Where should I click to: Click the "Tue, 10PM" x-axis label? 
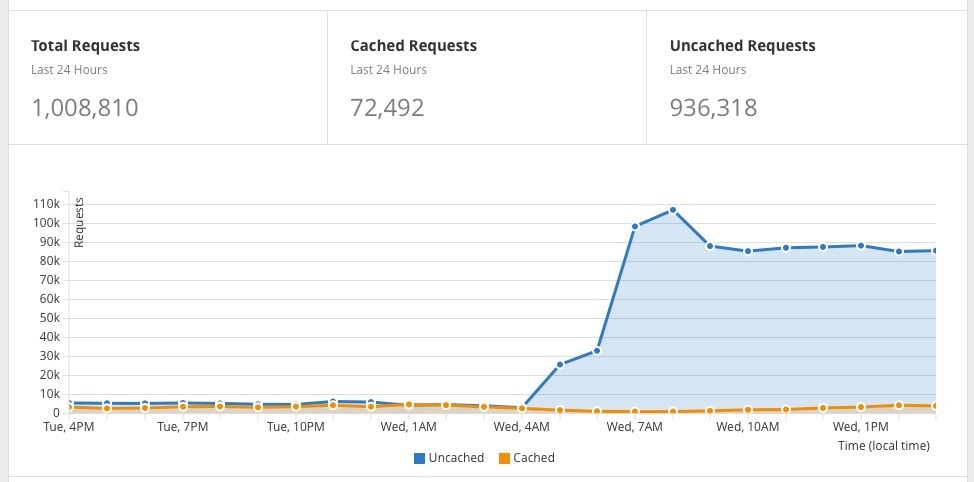coord(296,427)
